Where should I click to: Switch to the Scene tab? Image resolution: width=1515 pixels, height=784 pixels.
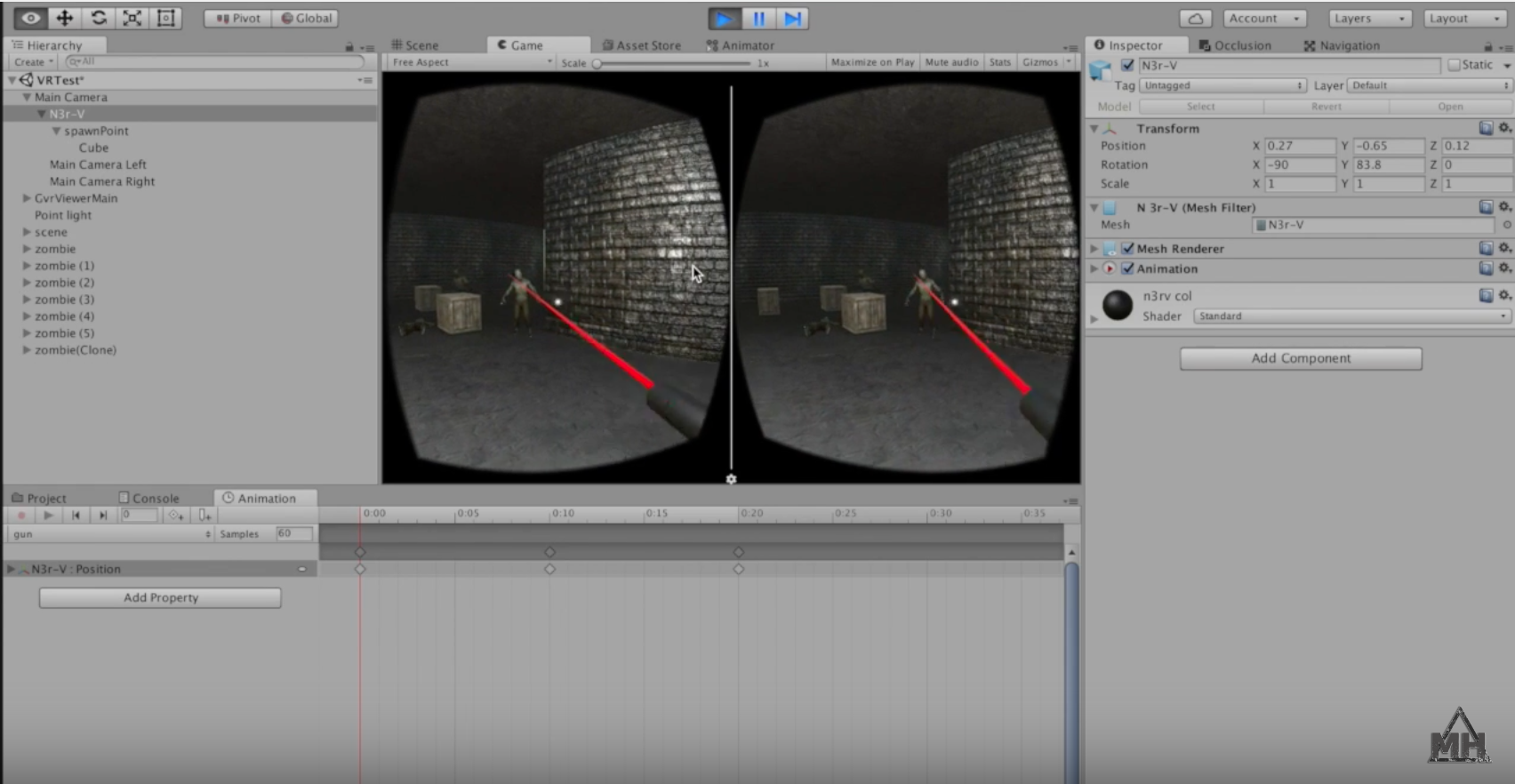pos(415,45)
